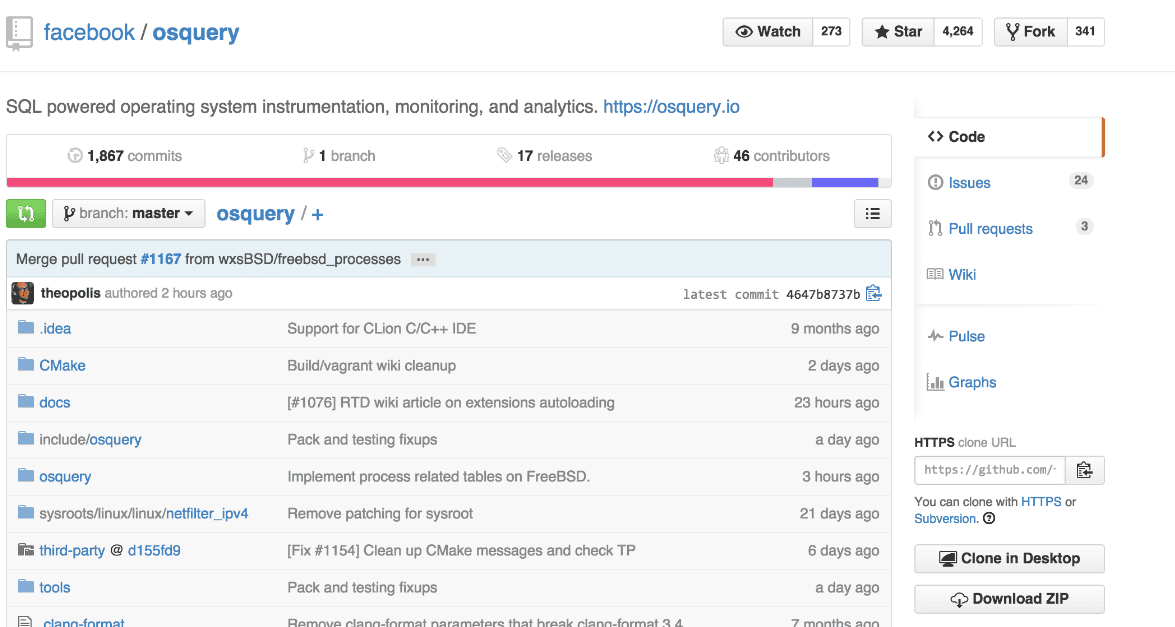Click the CMake folder icon
The width and height of the screenshot is (1175, 627).
click(26, 365)
